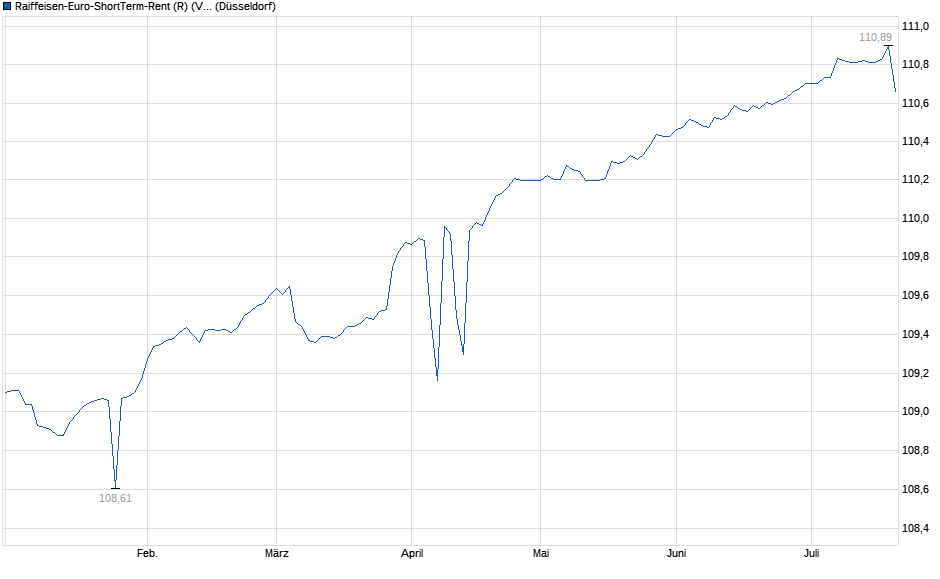Click the 109,8 price axis label
This screenshot has width=940, height=579.
point(915,257)
